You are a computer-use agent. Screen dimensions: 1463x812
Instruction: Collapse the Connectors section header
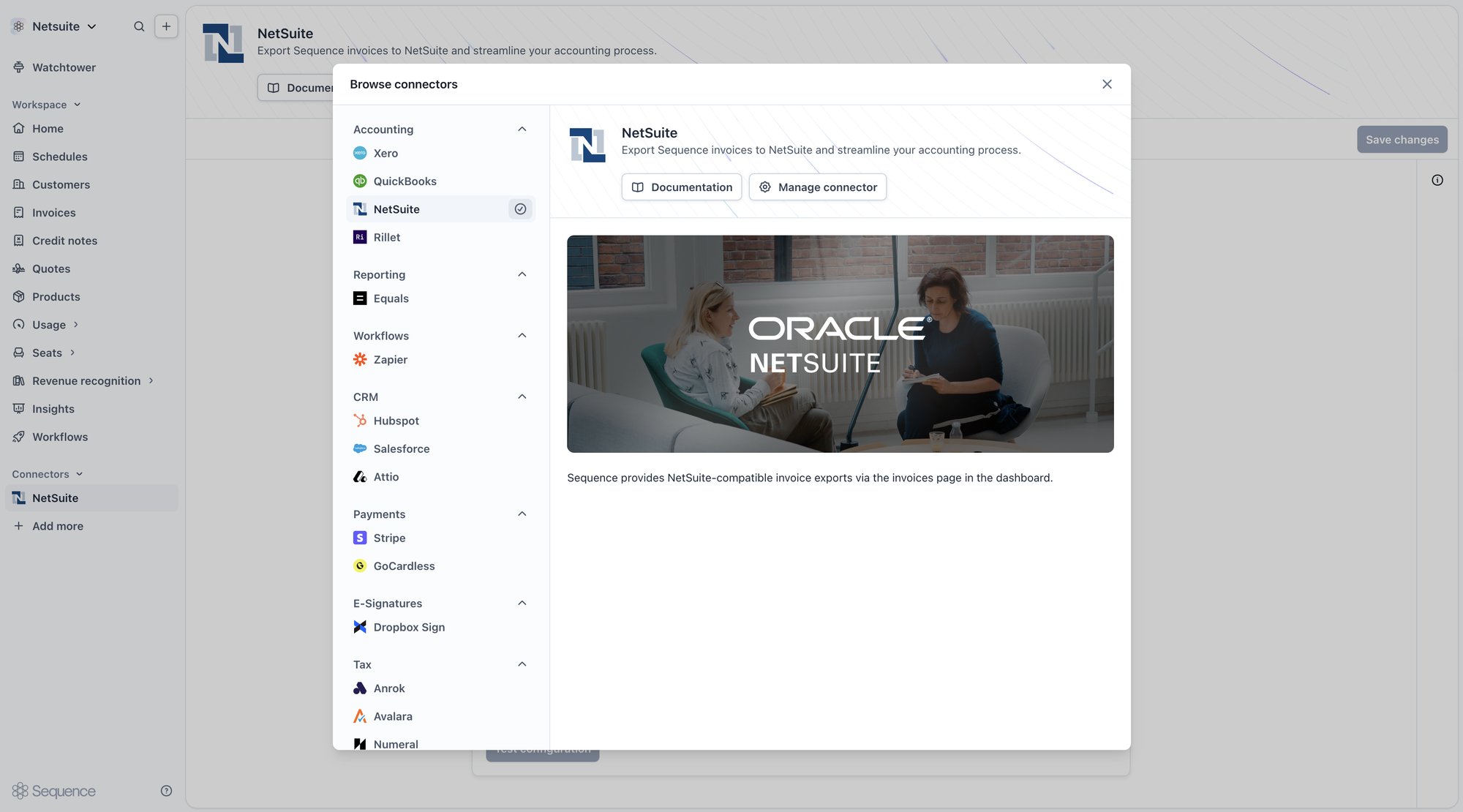click(48, 474)
